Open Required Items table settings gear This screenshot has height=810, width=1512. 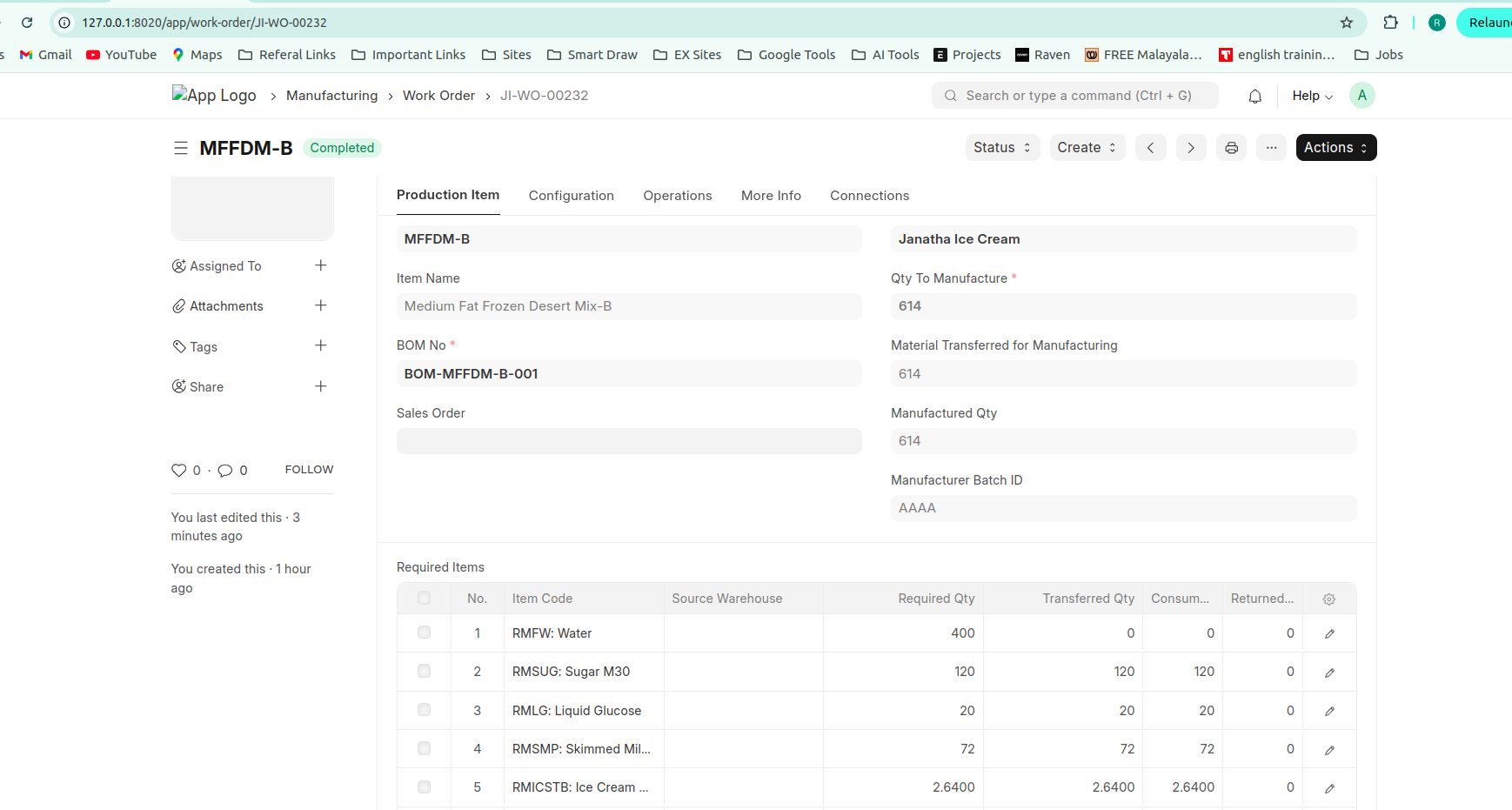(x=1328, y=599)
